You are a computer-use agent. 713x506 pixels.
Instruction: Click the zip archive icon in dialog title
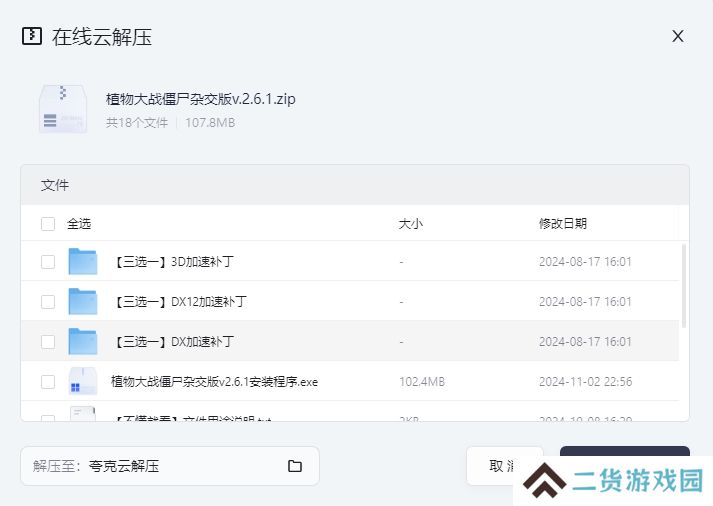pos(32,36)
